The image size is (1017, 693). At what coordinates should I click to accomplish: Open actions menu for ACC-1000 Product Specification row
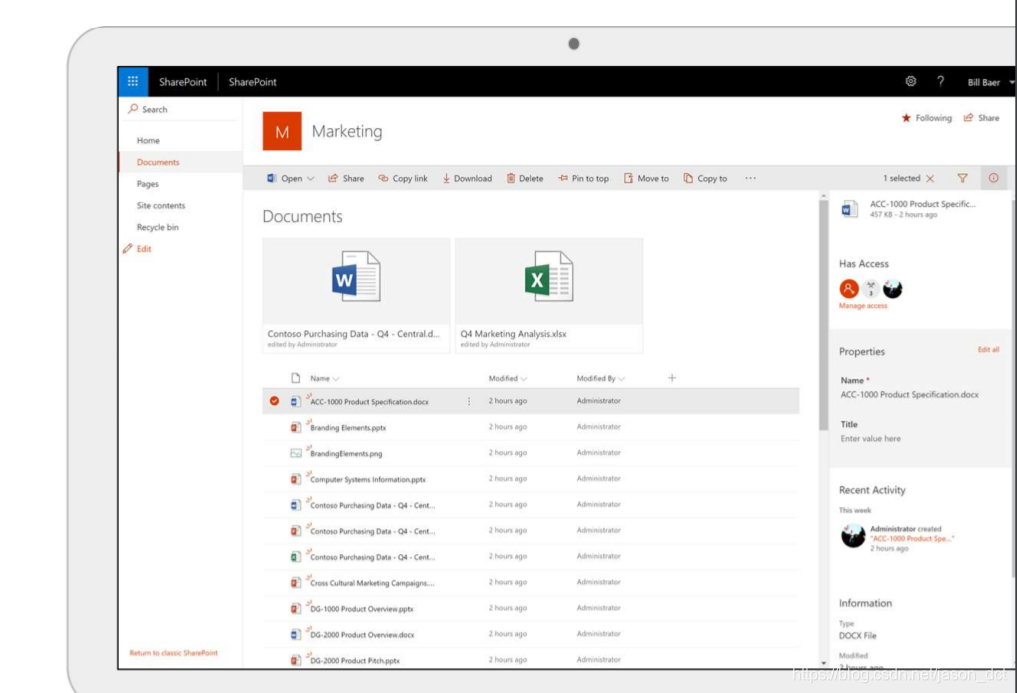pos(469,401)
